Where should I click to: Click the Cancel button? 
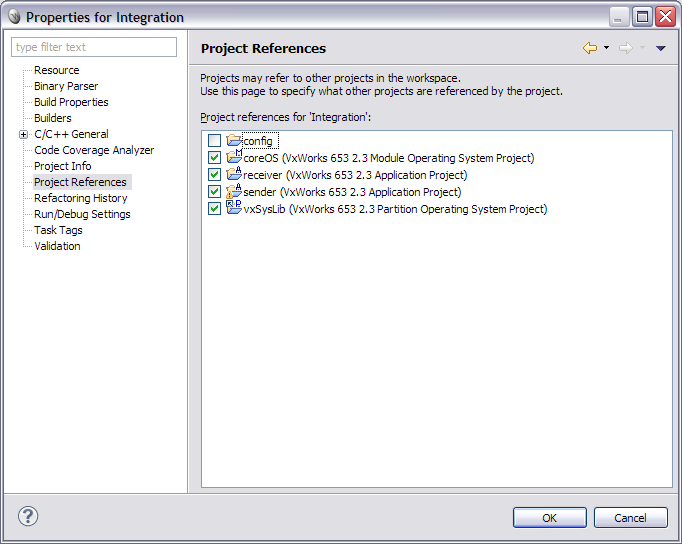(631, 517)
